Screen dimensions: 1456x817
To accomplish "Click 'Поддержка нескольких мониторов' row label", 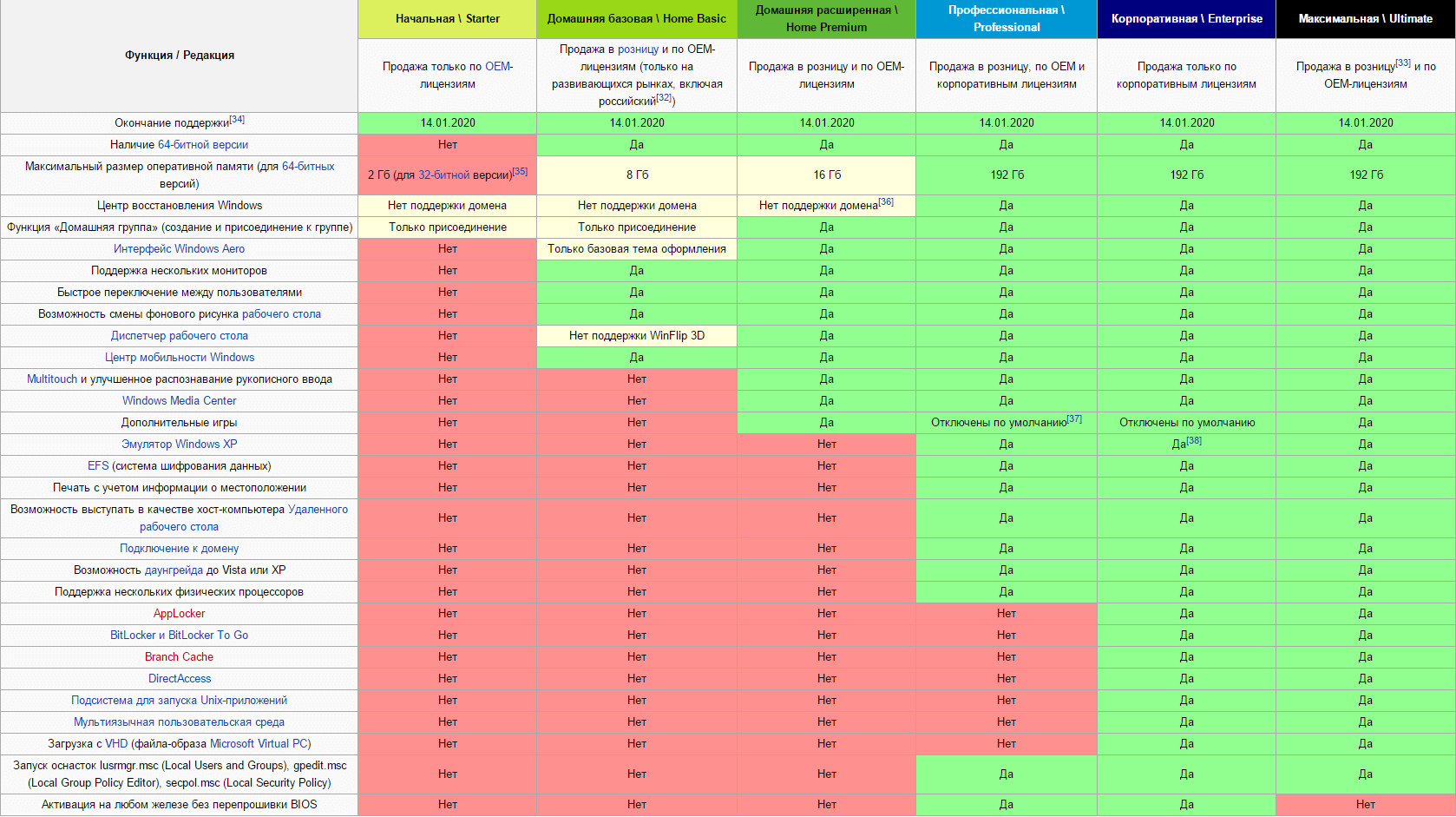I will (179, 270).
